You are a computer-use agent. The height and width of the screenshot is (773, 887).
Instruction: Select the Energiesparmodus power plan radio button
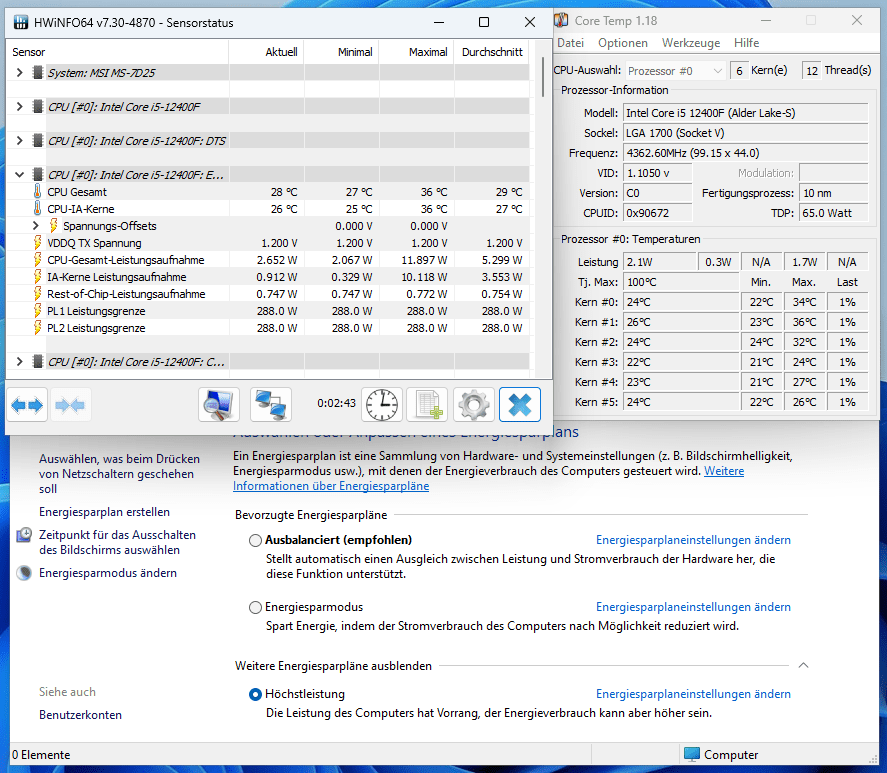pos(255,607)
